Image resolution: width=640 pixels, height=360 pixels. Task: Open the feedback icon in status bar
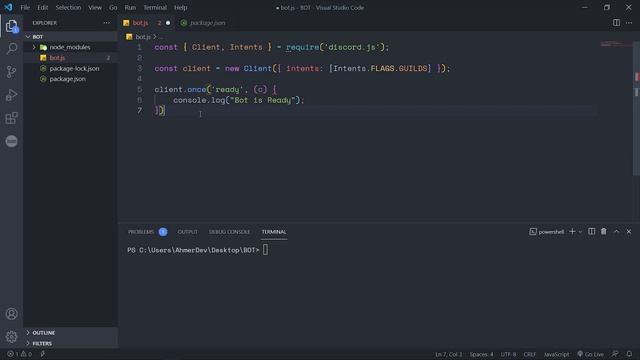[615, 354]
